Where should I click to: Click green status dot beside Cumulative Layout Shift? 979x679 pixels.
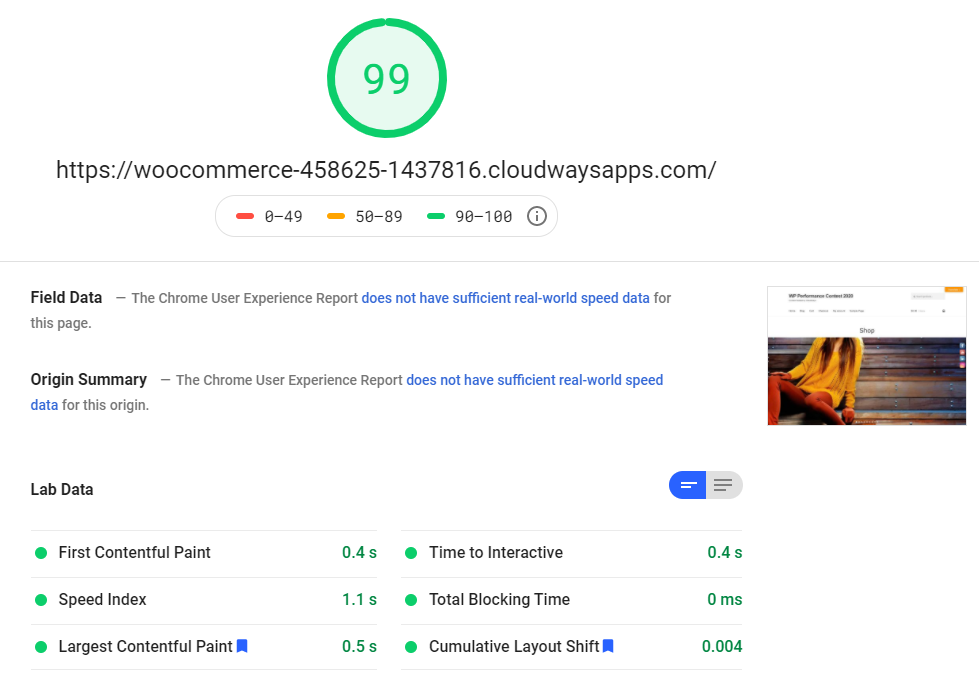point(411,647)
